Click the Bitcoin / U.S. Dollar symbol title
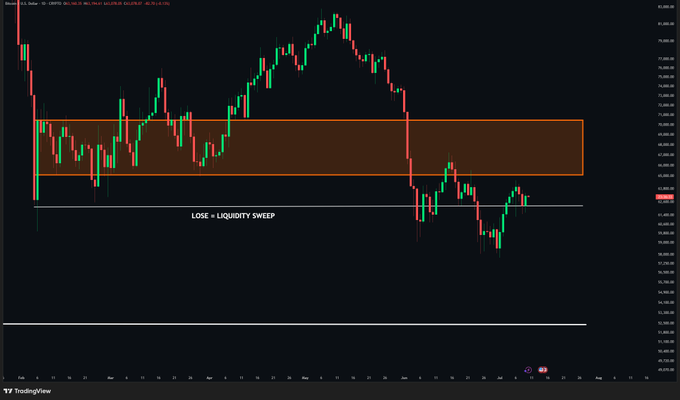 point(20,3)
